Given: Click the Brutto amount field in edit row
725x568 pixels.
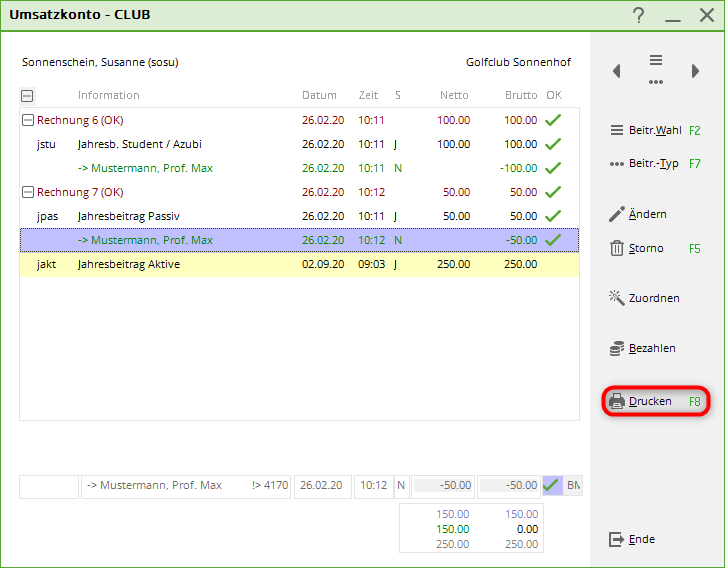Looking at the screenshot, I should (508, 486).
